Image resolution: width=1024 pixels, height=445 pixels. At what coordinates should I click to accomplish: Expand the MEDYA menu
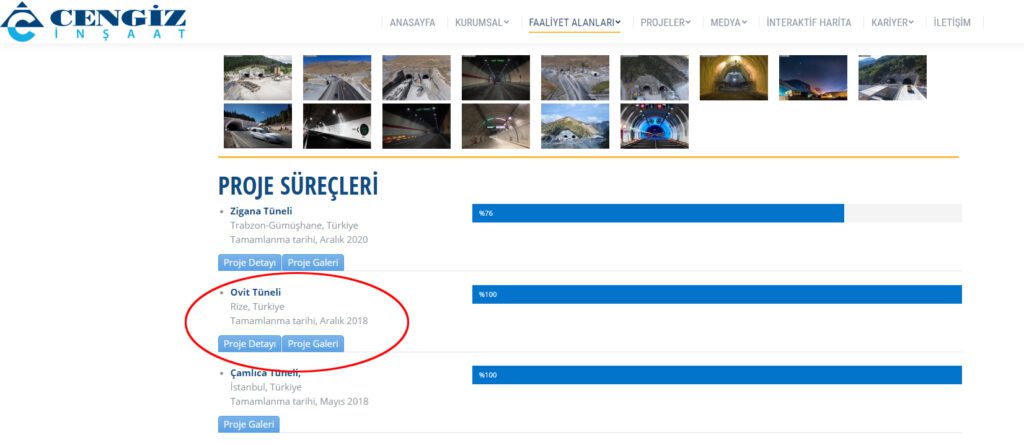[x=728, y=22]
